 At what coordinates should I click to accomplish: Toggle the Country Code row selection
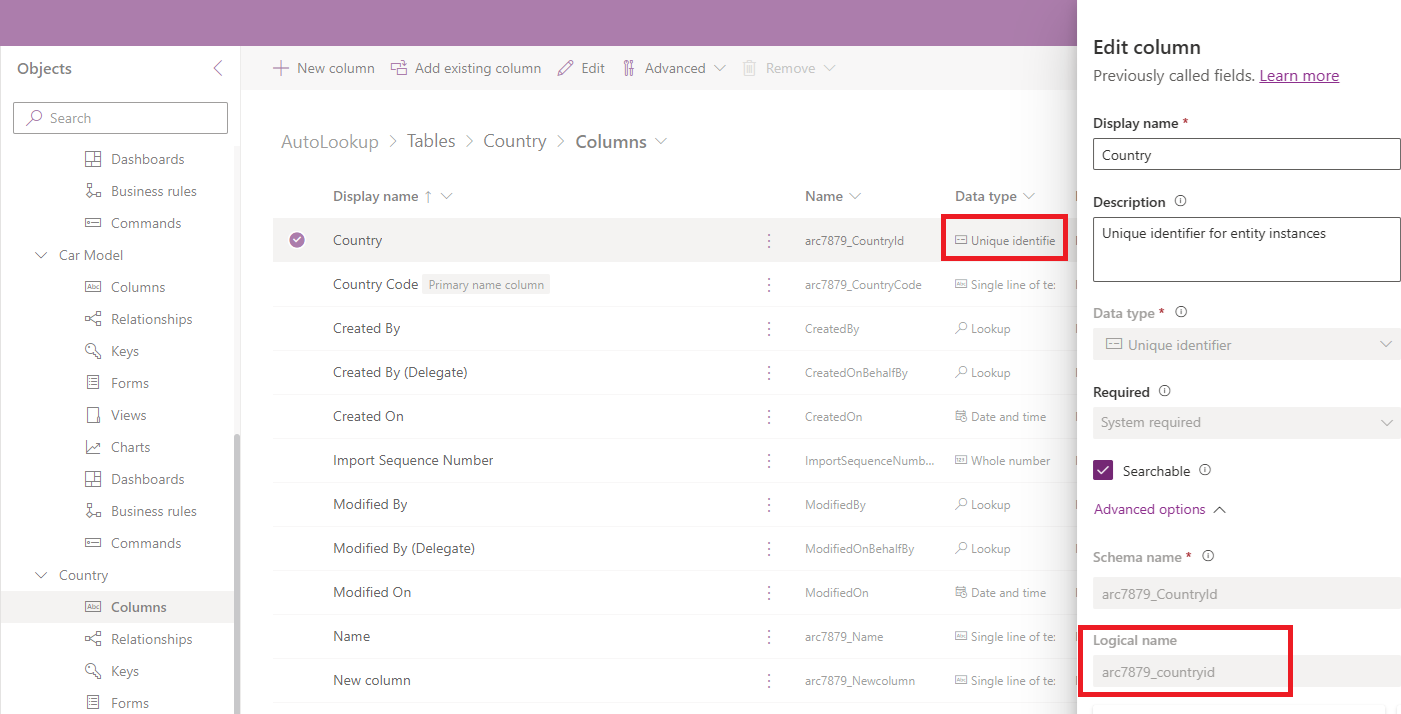point(297,283)
